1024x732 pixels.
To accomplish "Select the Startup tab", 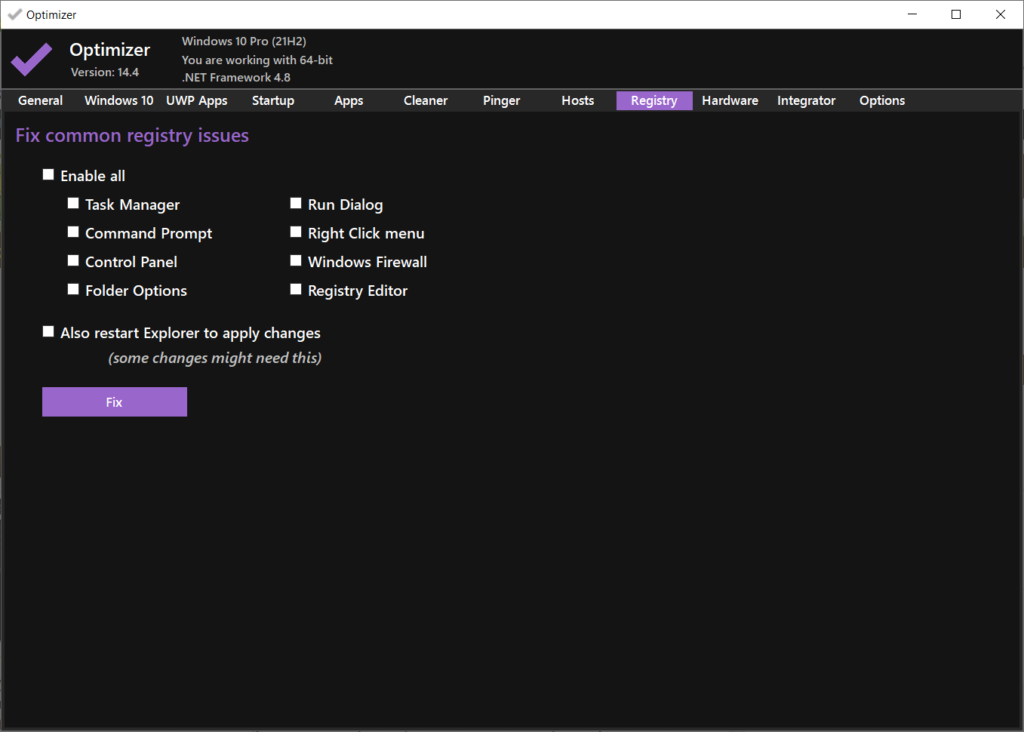I will [273, 101].
